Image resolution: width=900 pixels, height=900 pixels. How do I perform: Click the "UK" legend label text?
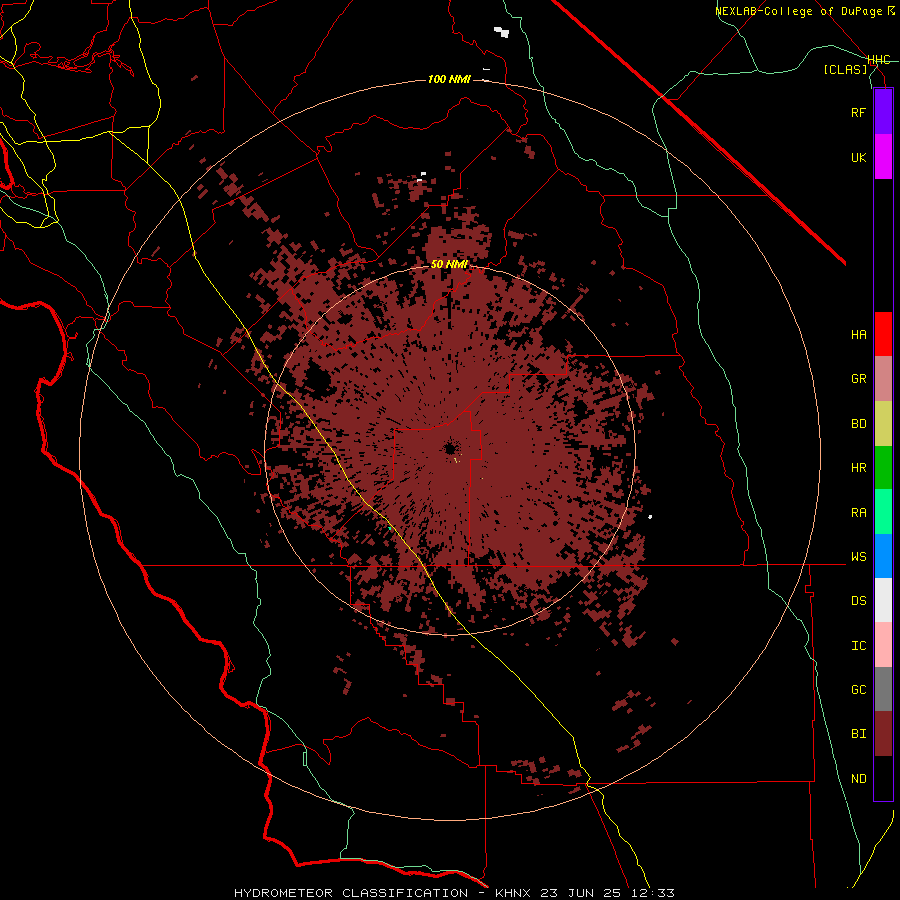[858, 157]
